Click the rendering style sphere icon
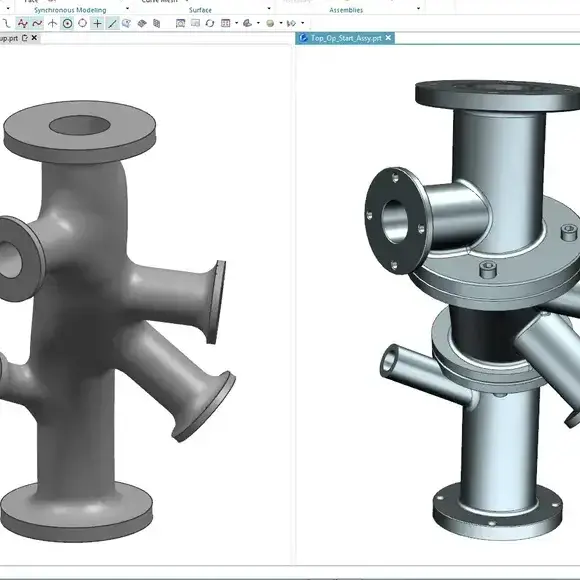The width and height of the screenshot is (580, 580). coord(270,23)
